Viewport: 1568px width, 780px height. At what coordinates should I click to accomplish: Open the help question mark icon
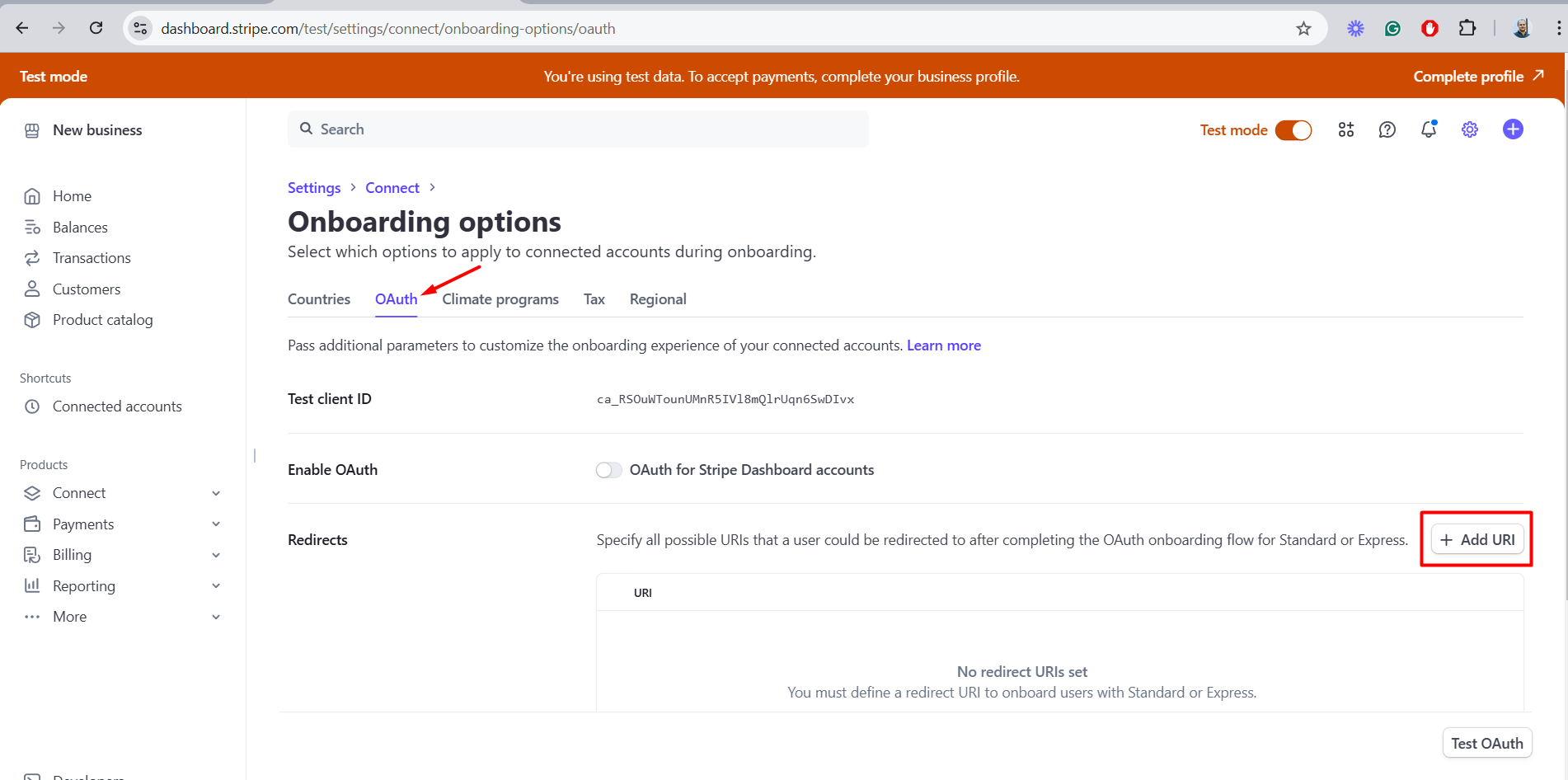[x=1387, y=129]
